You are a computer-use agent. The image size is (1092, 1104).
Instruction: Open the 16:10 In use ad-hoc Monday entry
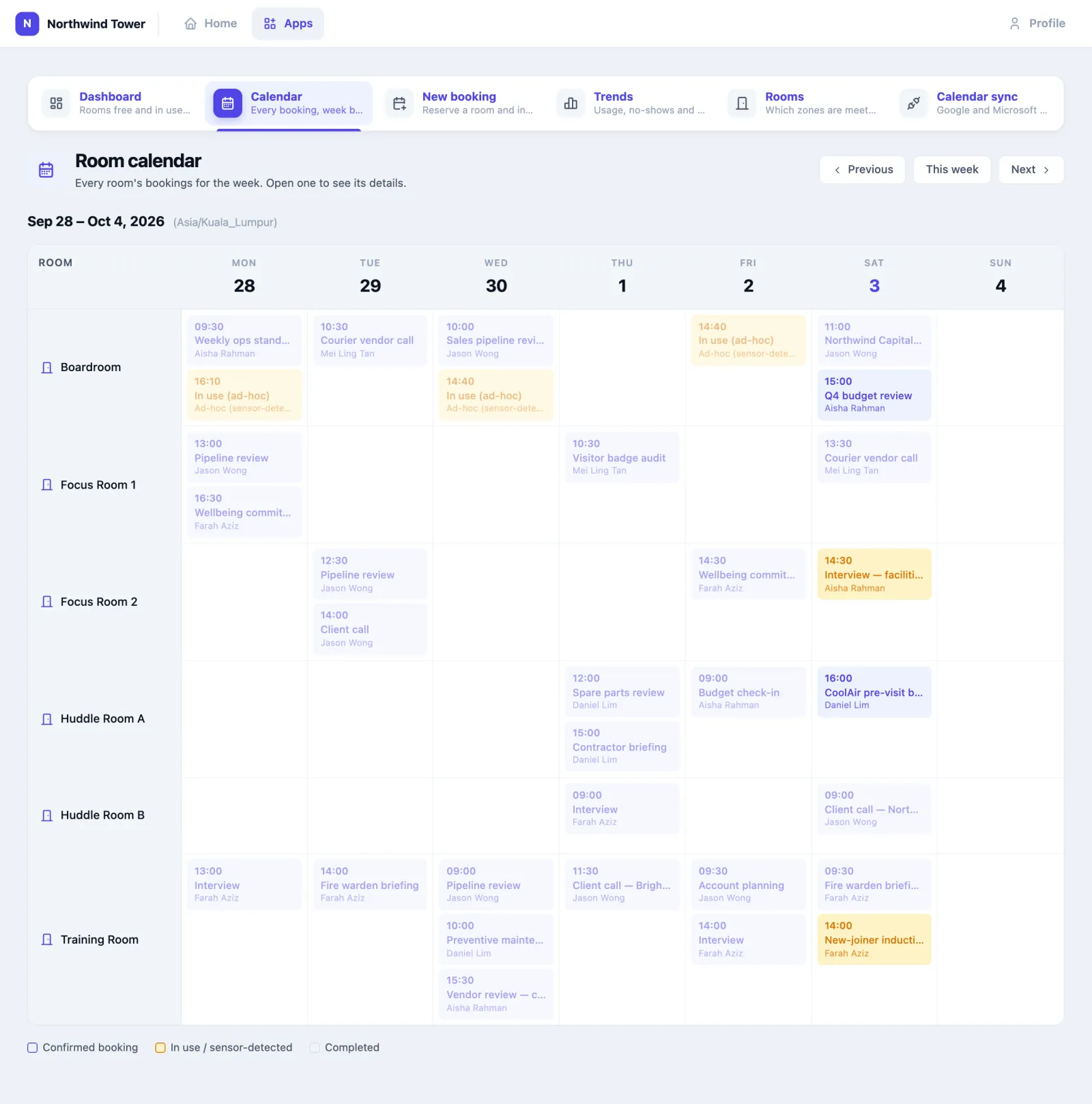tap(244, 394)
